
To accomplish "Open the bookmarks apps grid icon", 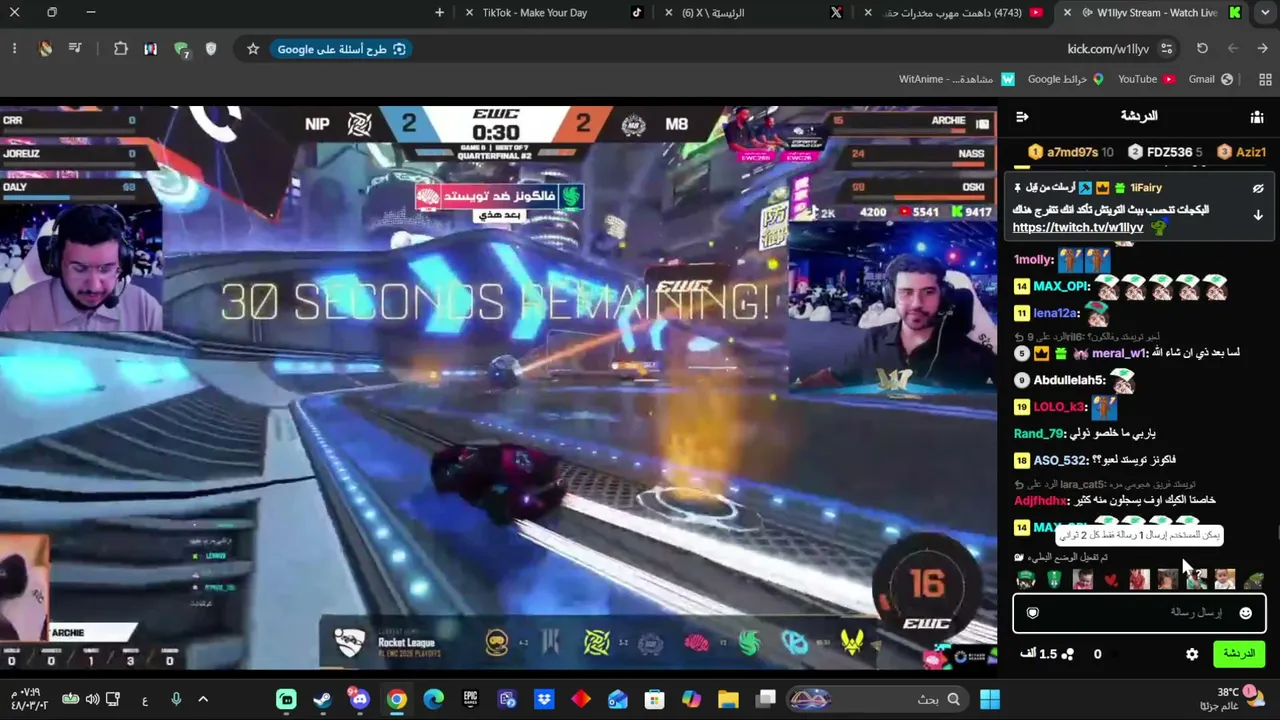I will coord(1265,79).
